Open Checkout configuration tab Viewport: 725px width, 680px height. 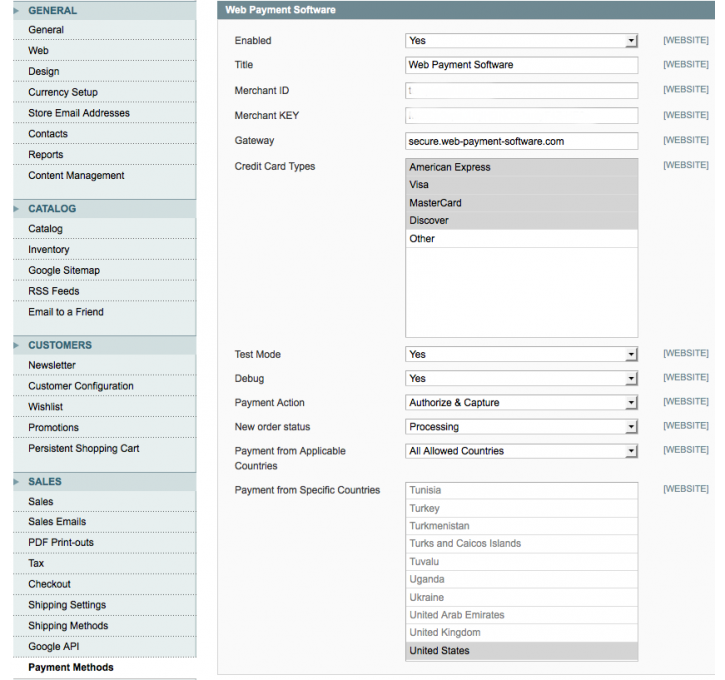(x=104, y=584)
